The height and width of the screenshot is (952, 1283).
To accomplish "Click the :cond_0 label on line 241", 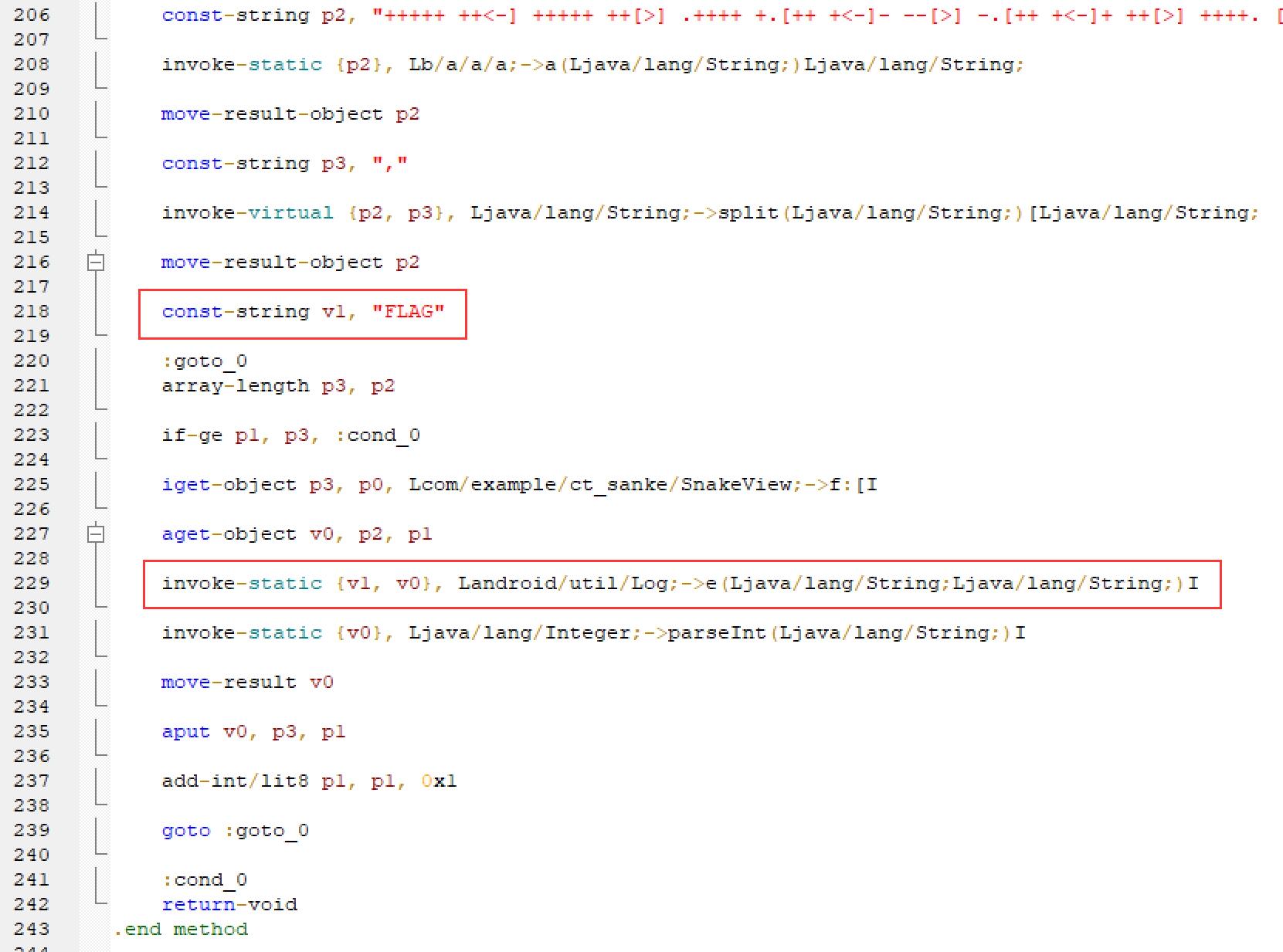I will tap(205, 880).
